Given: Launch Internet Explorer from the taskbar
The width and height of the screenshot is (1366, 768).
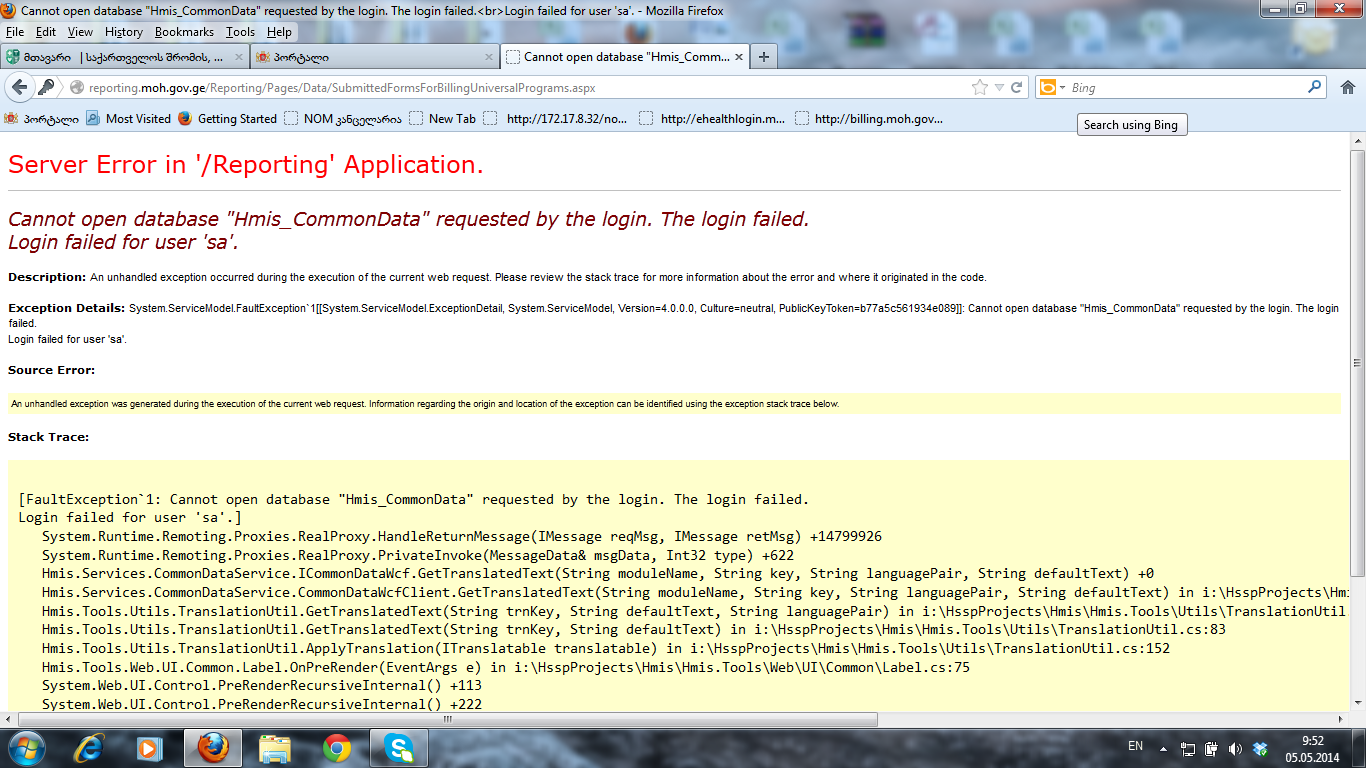Looking at the screenshot, I should (90, 747).
